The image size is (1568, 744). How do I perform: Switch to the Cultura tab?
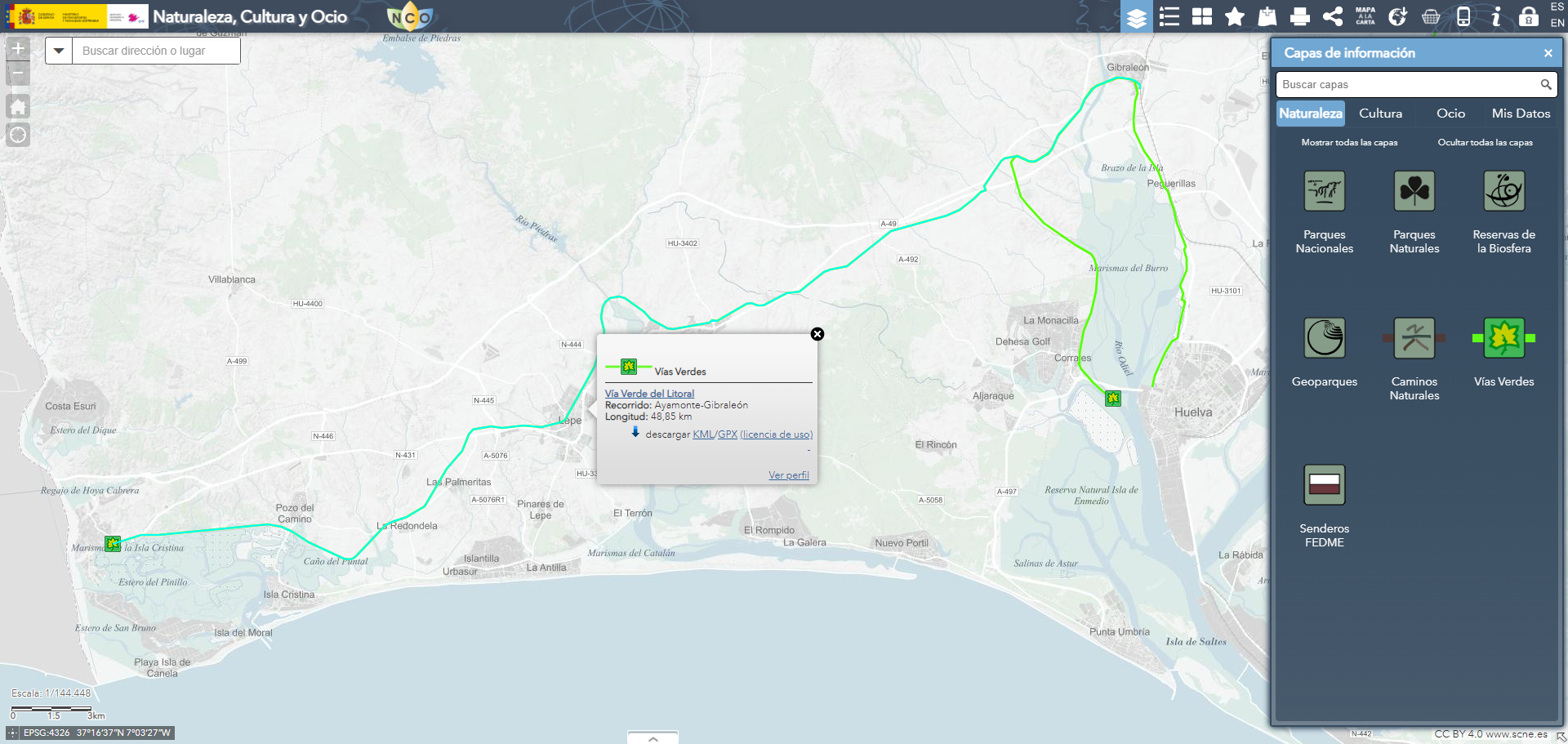click(1380, 114)
